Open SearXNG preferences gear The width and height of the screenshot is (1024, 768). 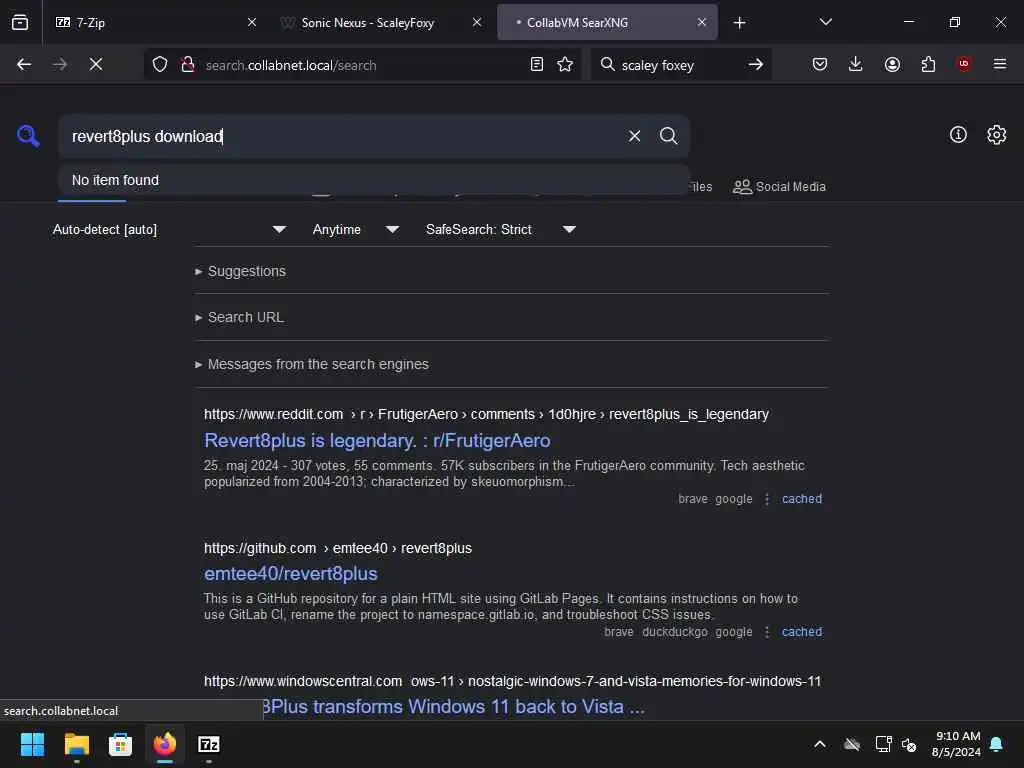[x=997, y=135]
